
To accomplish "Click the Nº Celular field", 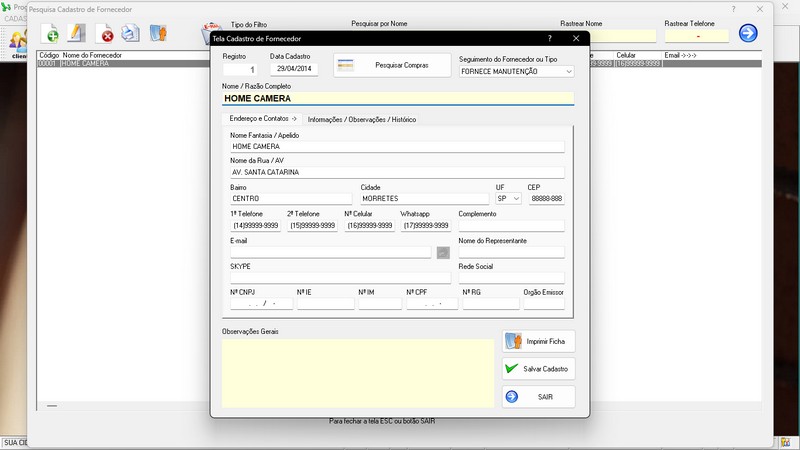I will point(369,226).
